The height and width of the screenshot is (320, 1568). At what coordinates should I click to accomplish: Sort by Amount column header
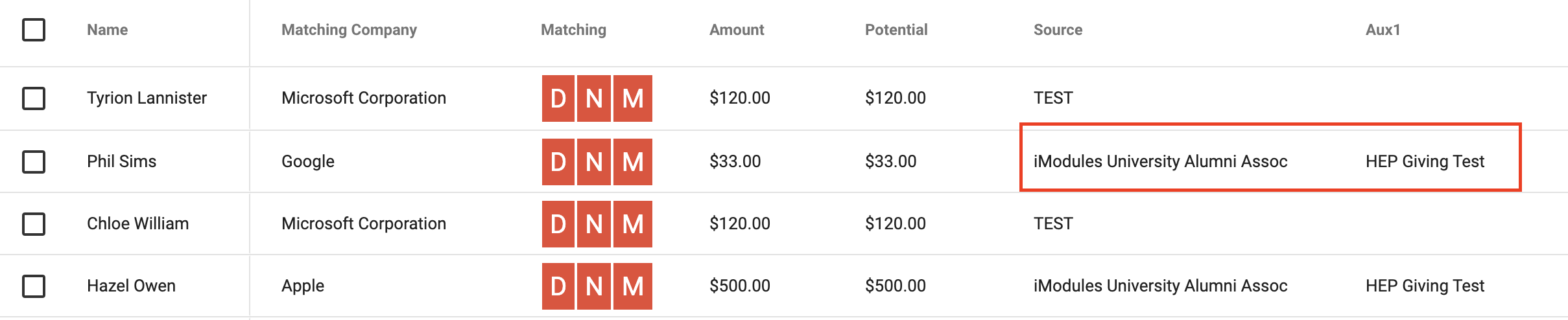[x=737, y=30]
